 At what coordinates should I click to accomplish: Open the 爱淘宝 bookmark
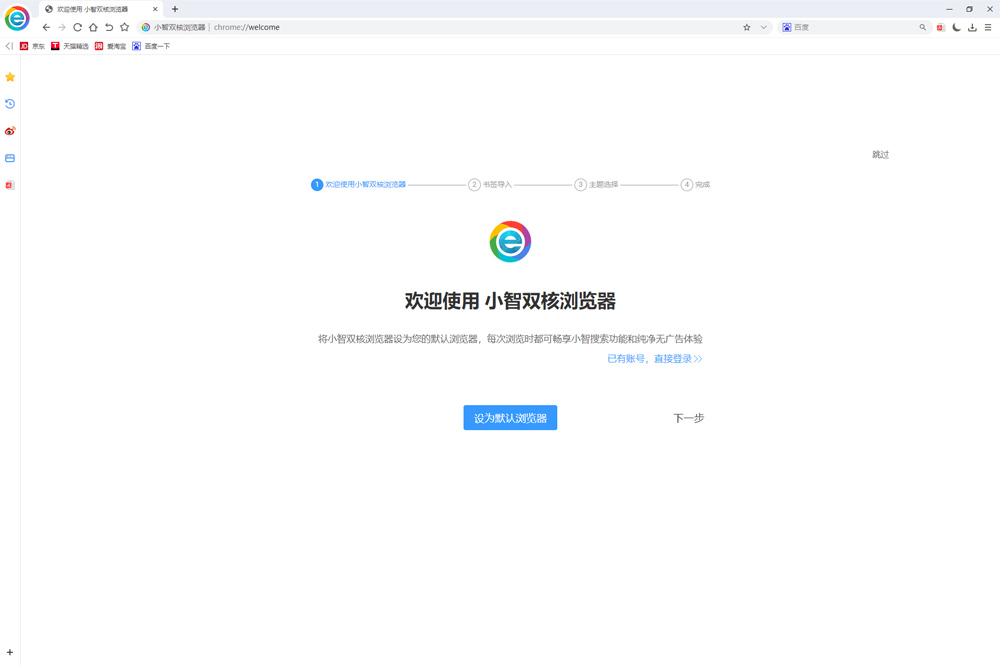pyautogui.click(x=110, y=46)
